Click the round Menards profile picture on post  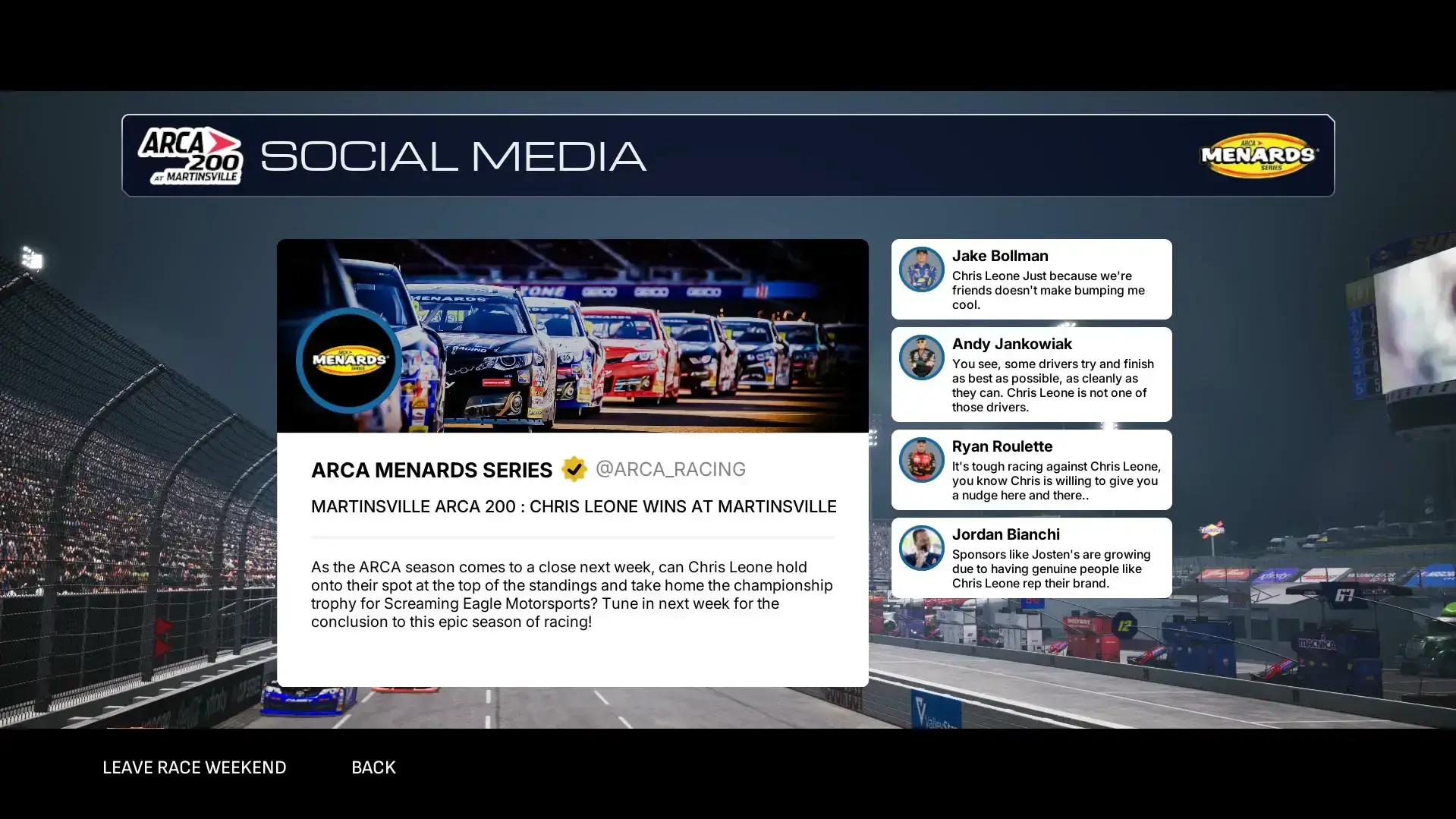point(349,360)
